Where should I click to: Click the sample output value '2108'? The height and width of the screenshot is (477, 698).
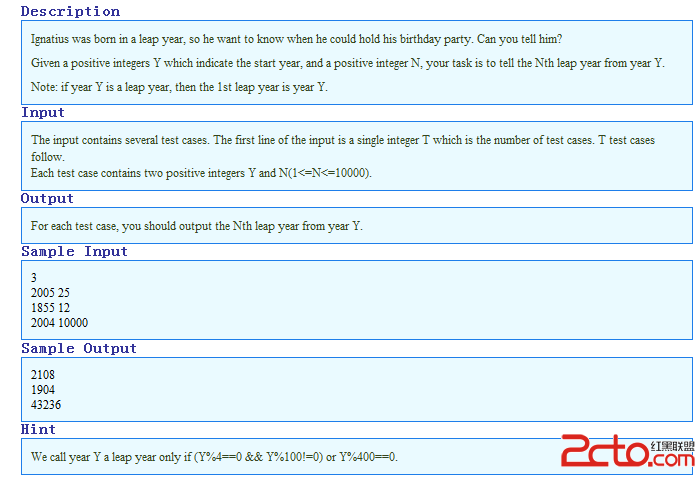(x=43, y=375)
